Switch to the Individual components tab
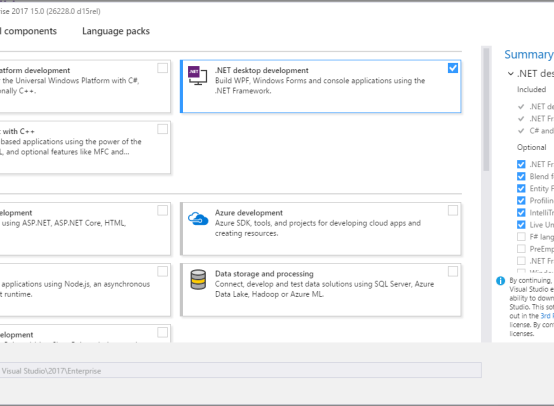The width and height of the screenshot is (554, 406). point(29,31)
